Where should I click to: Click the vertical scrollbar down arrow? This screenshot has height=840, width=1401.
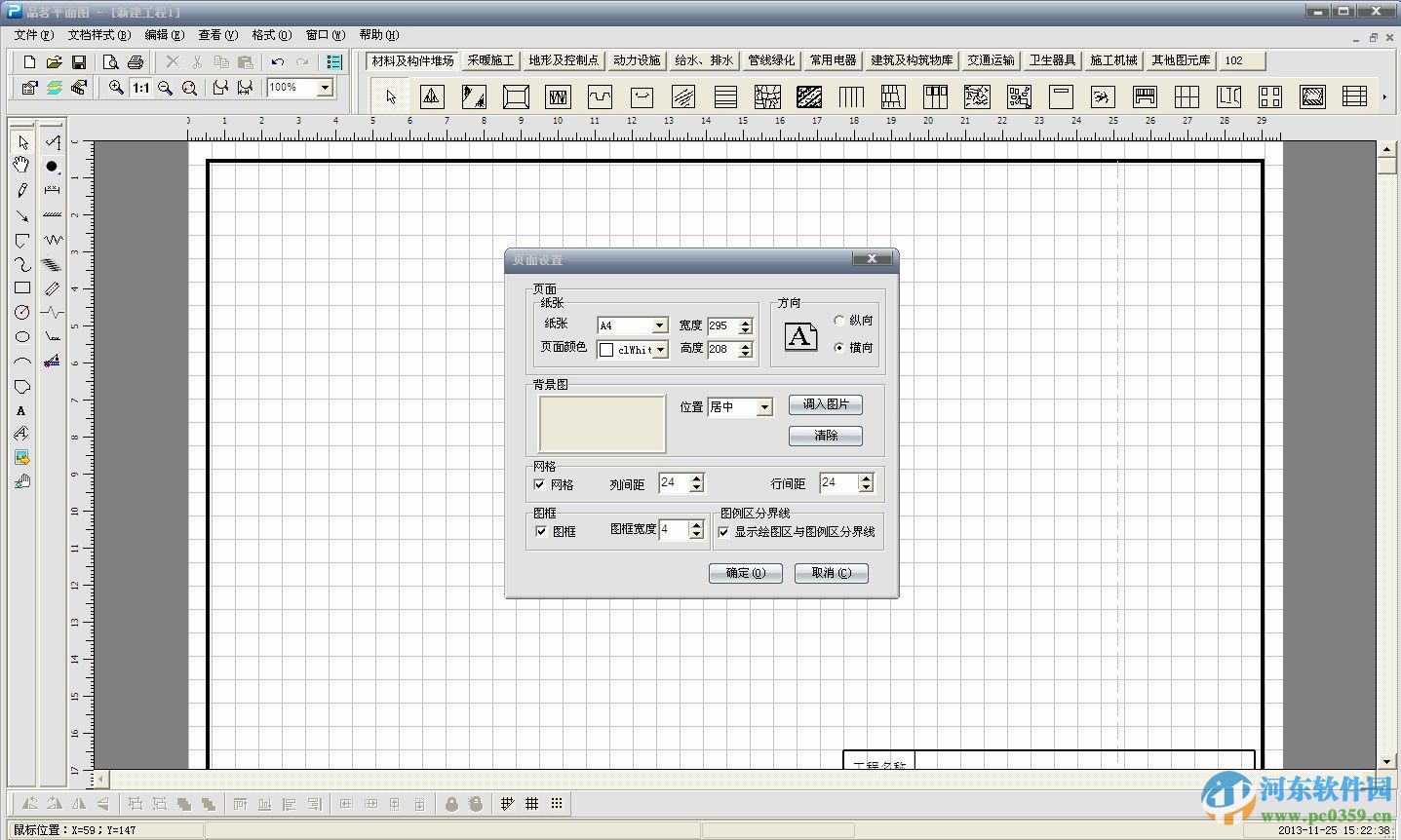[1388, 761]
